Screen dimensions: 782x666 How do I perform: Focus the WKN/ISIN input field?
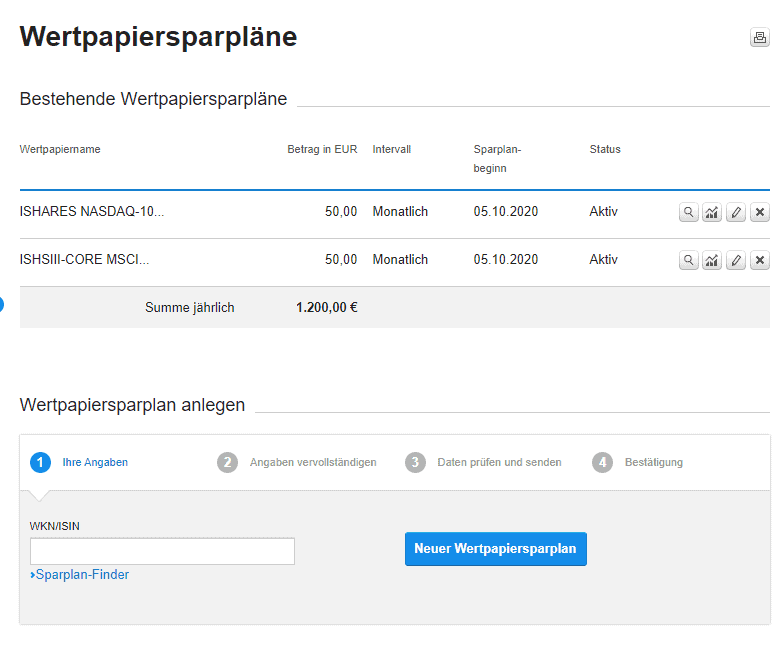click(162, 551)
